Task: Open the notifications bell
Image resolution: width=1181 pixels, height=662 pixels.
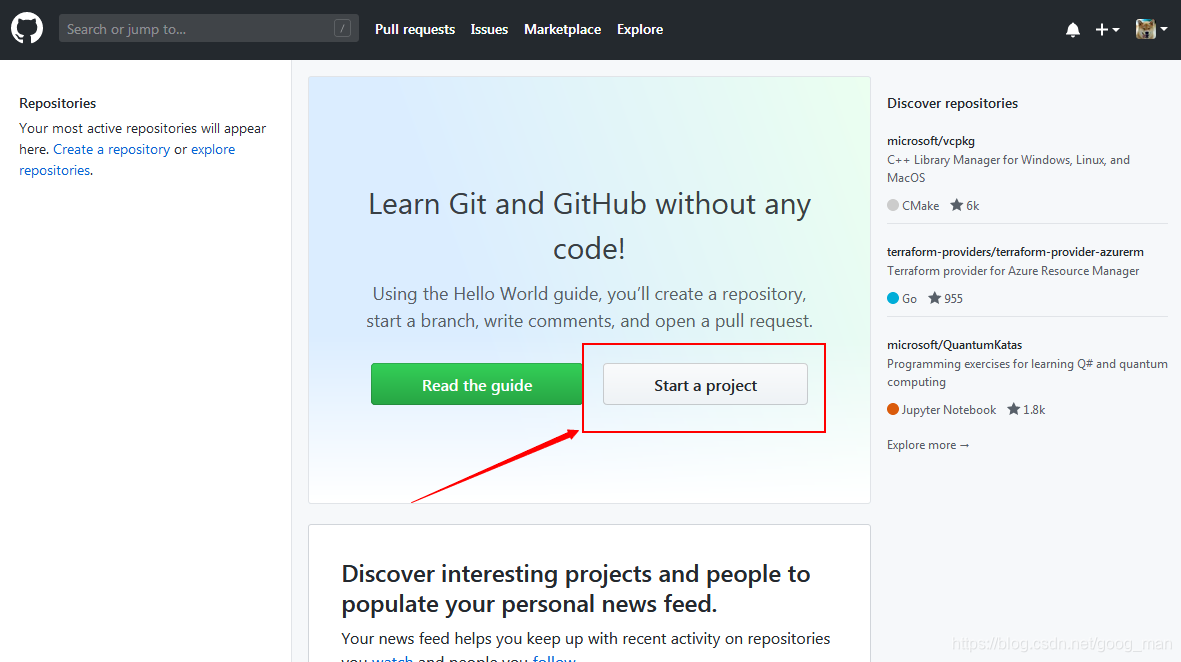Action: (x=1073, y=29)
